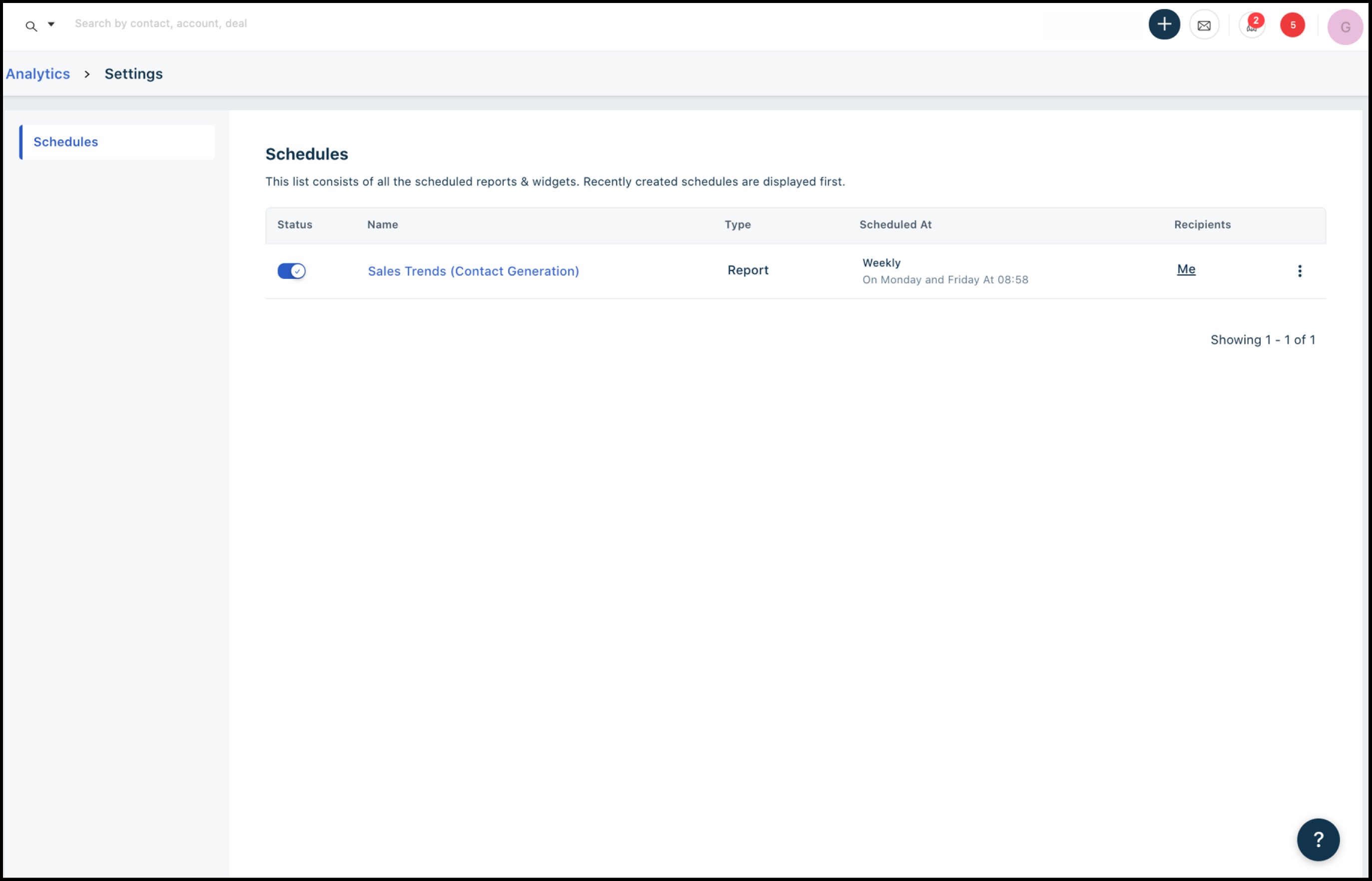
Task: Toggle the Sales Trends schedule status switch
Action: pos(291,270)
